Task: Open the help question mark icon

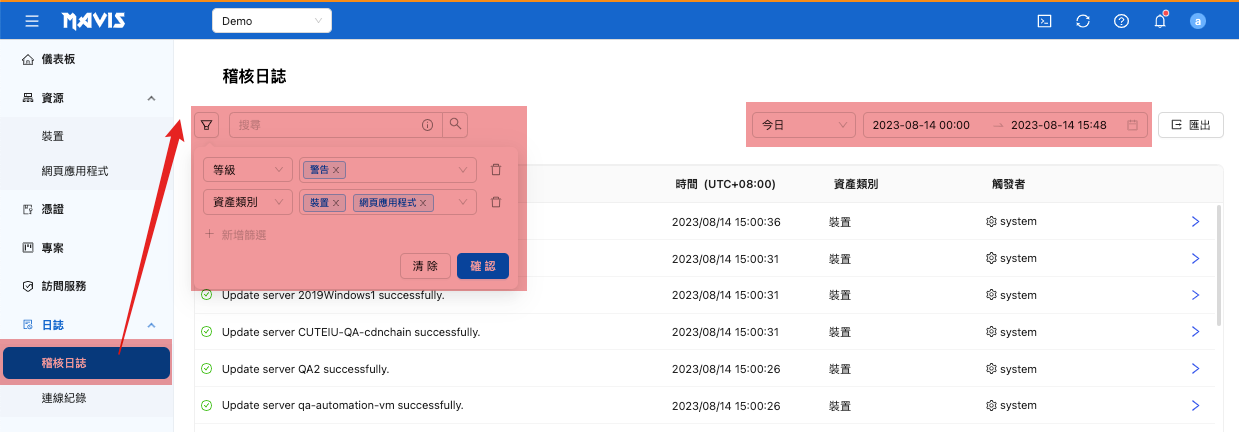Action: (x=1121, y=21)
